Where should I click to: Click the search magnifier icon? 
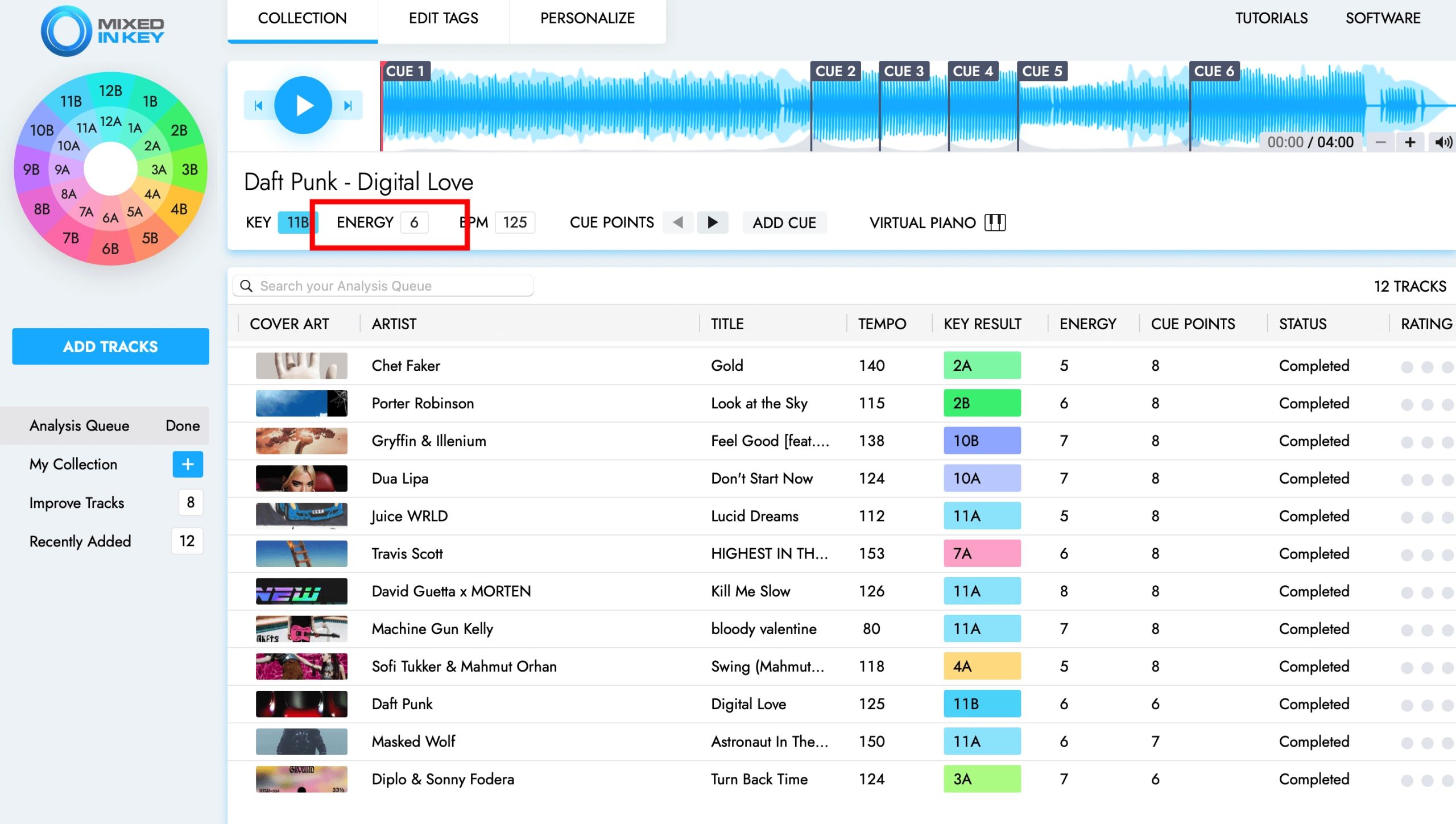(246, 285)
